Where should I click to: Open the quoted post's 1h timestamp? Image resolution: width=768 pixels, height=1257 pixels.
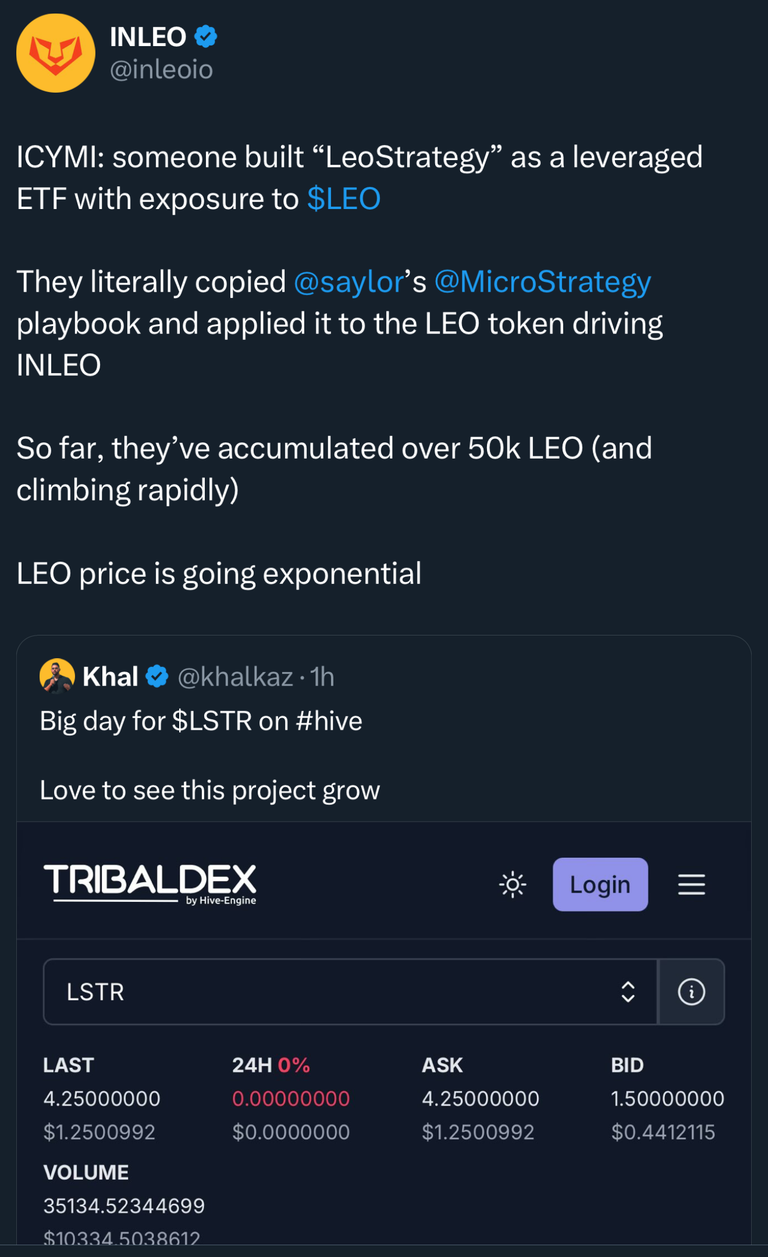click(322, 677)
